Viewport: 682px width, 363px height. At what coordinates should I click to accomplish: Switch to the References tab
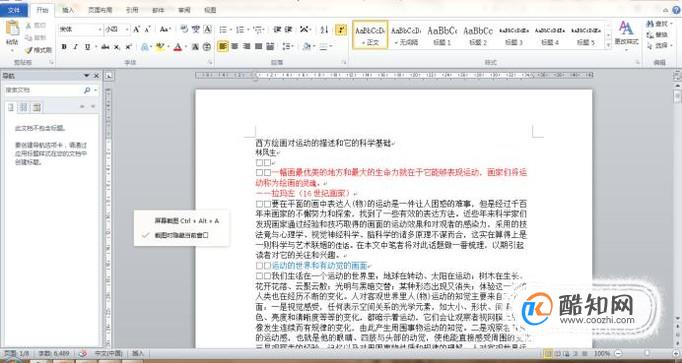tap(132, 10)
